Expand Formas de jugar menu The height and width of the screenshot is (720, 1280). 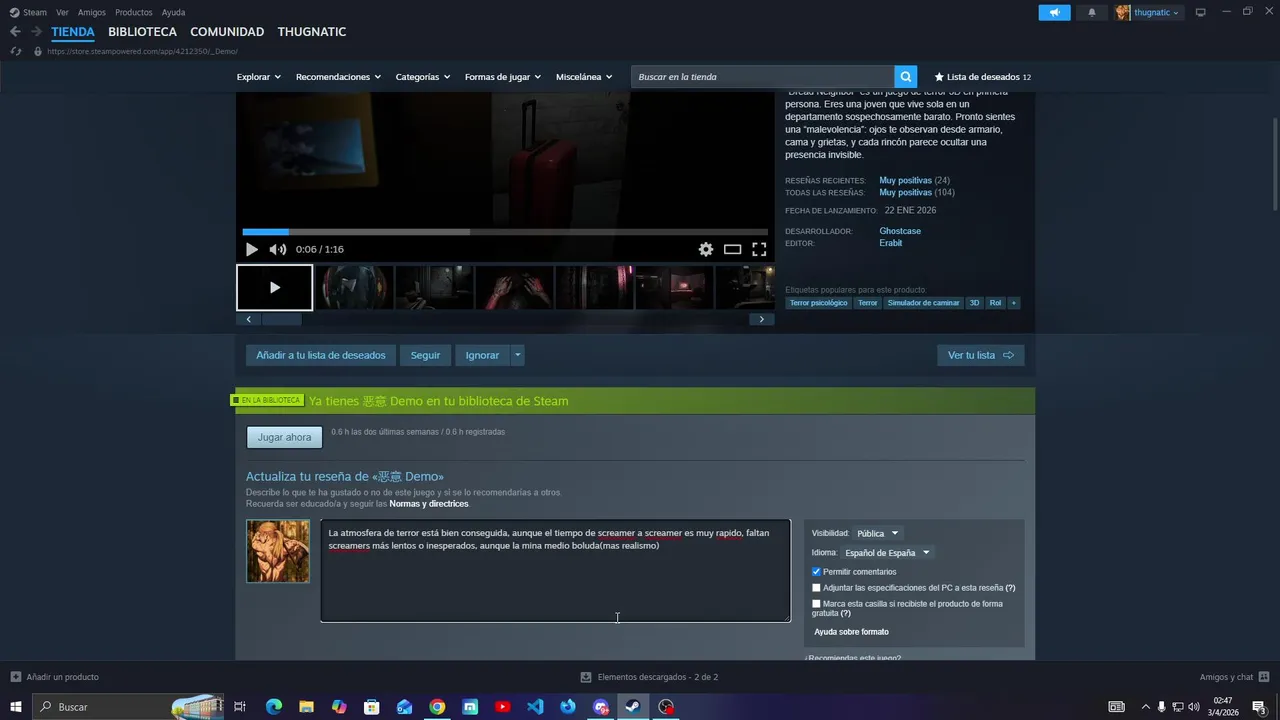(x=503, y=77)
